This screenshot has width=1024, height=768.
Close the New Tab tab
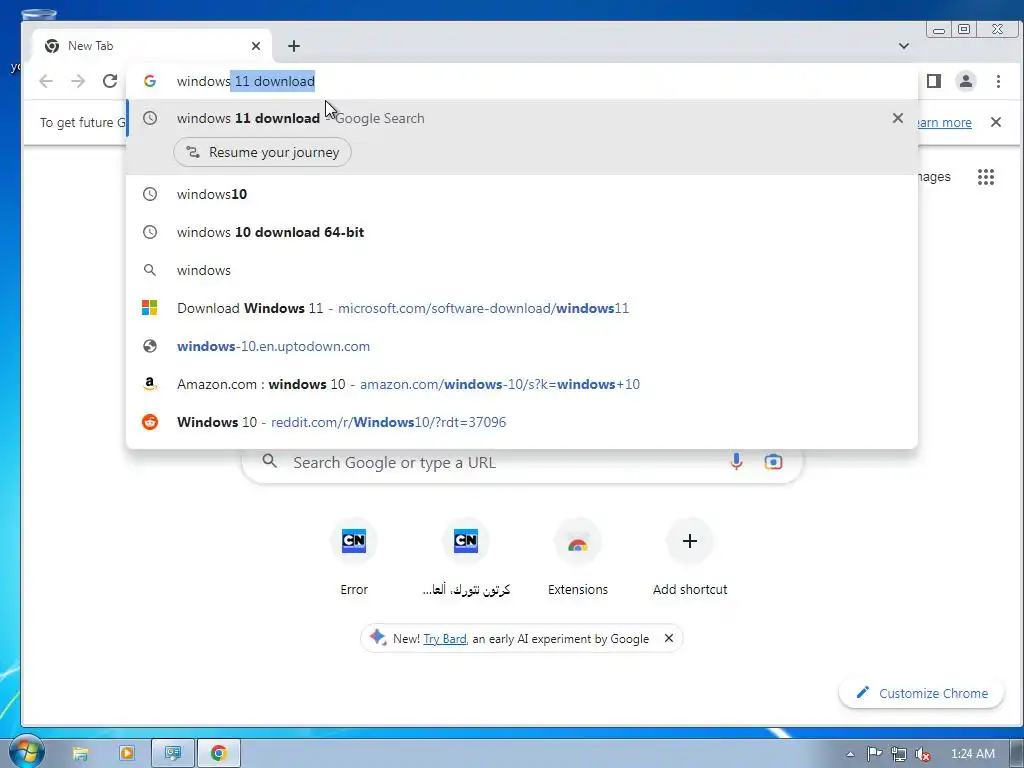click(256, 46)
